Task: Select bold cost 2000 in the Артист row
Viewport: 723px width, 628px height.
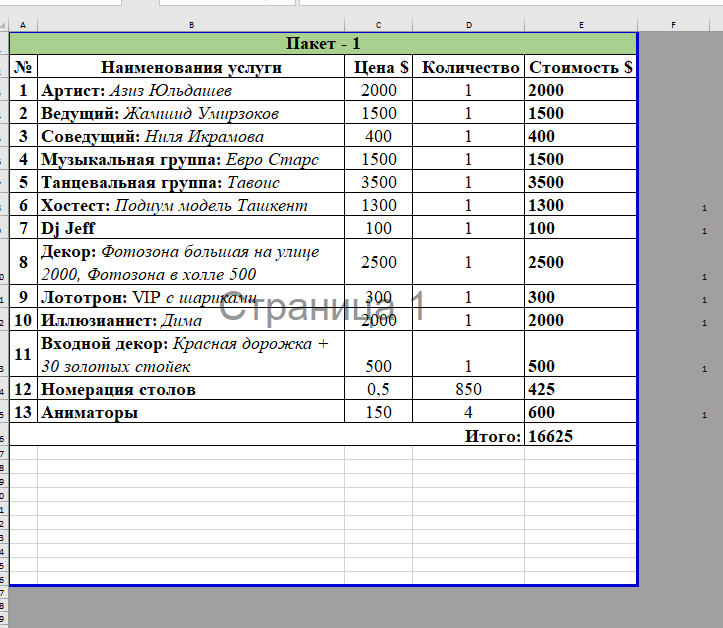Action: click(x=581, y=89)
